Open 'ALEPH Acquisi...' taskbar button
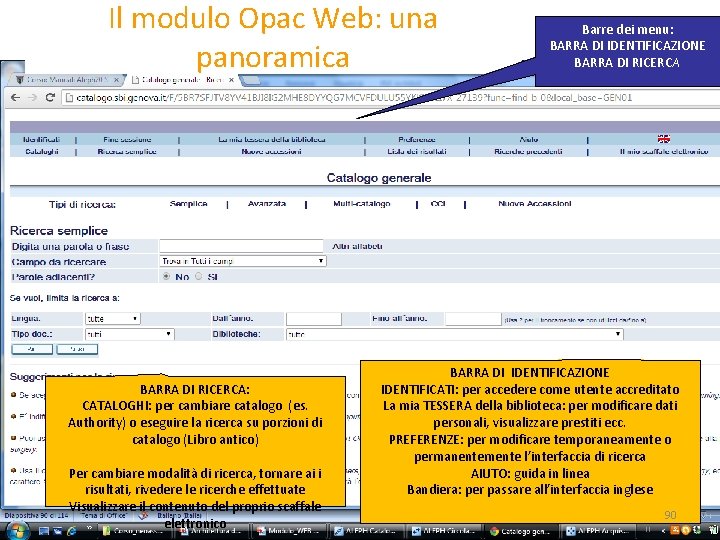The image size is (720, 540). (x=597, y=531)
